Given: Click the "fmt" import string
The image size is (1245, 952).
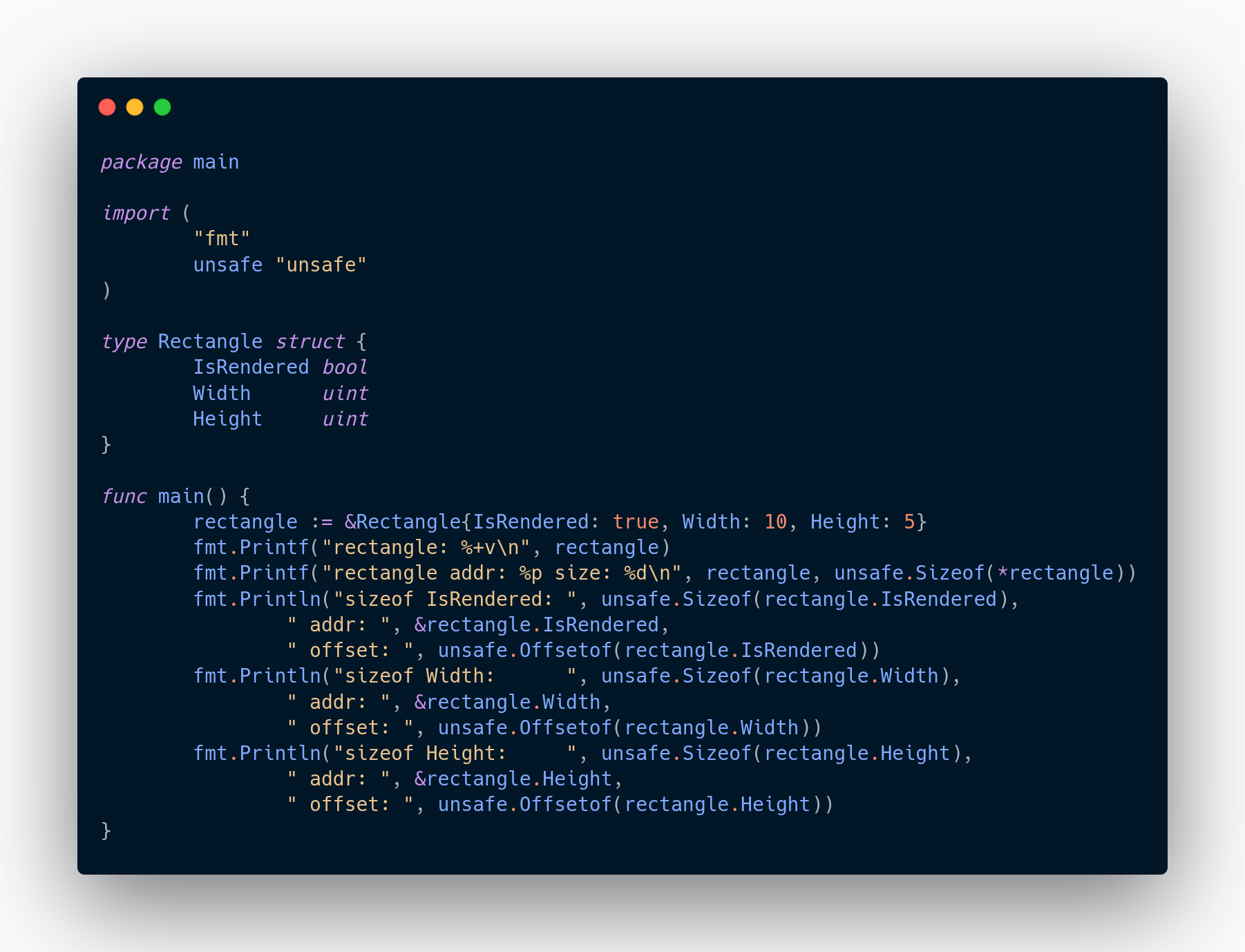Looking at the screenshot, I should 222,239.
